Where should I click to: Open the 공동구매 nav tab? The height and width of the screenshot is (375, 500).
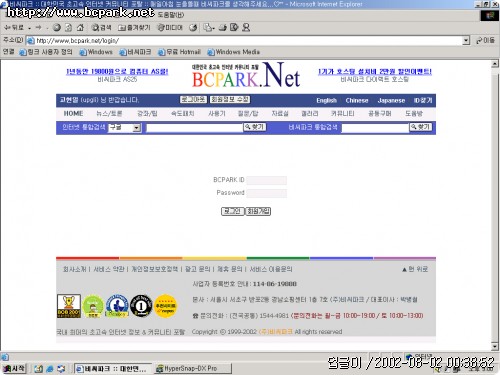379,113
